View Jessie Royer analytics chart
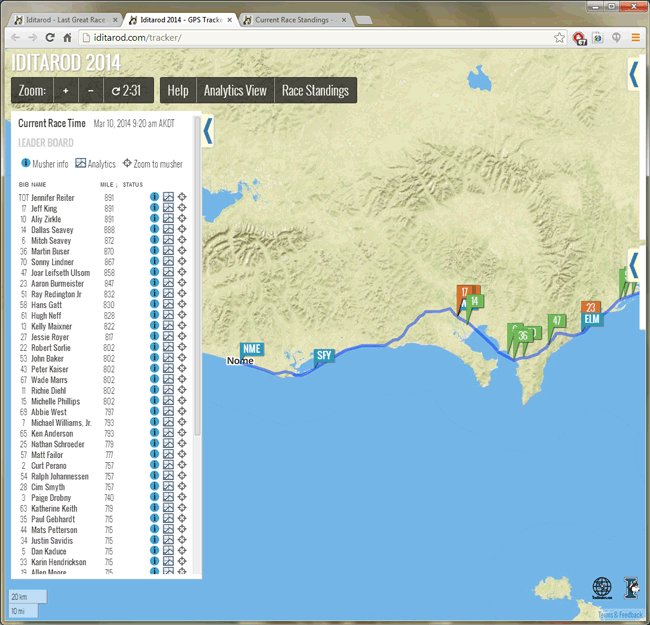The image size is (650, 625). click(168, 336)
